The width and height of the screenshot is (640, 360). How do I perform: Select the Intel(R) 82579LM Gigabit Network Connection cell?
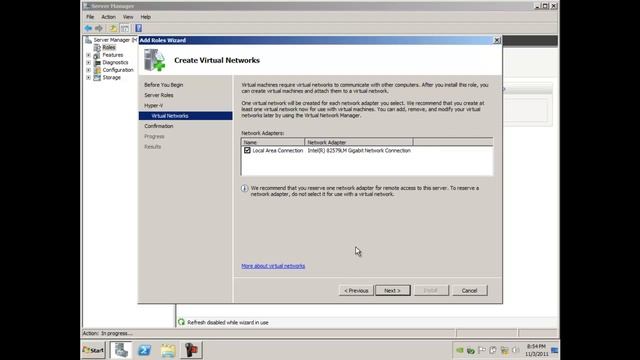pos(359,151)
